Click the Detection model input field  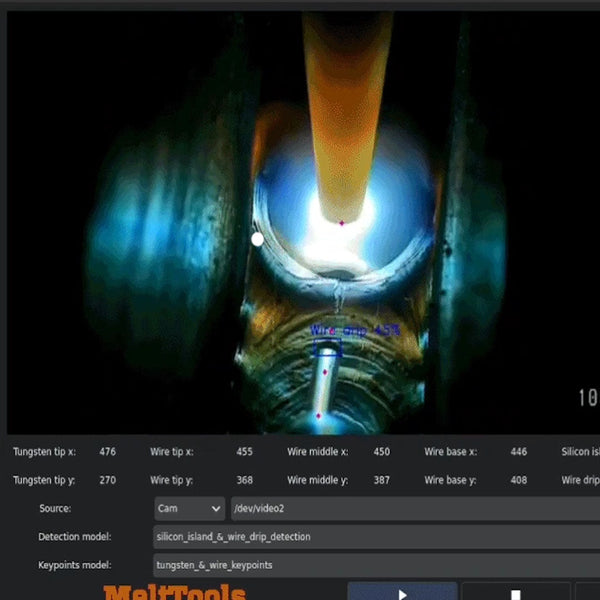[377, 536]
